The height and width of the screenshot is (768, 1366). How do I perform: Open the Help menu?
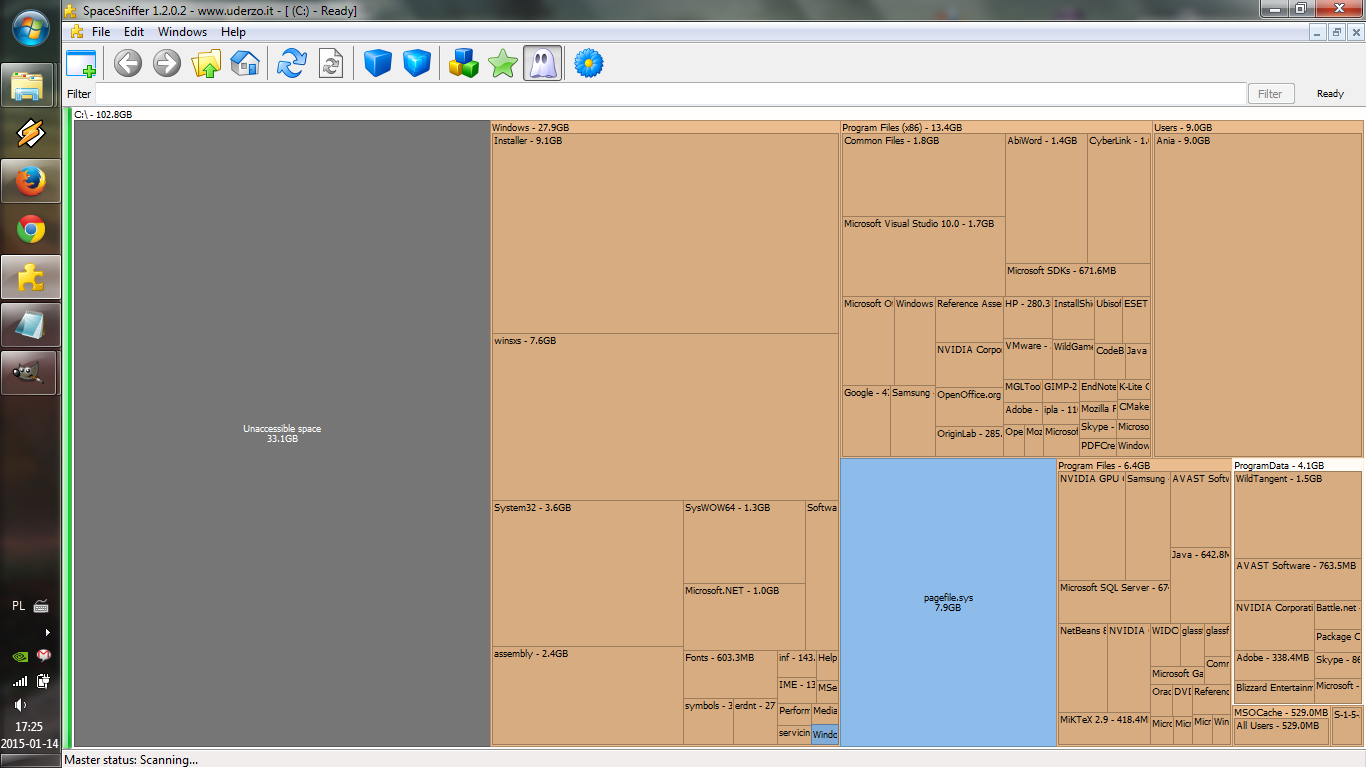233,32
